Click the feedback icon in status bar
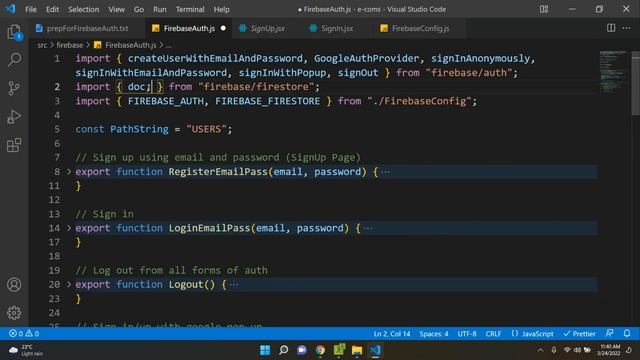 609,333
